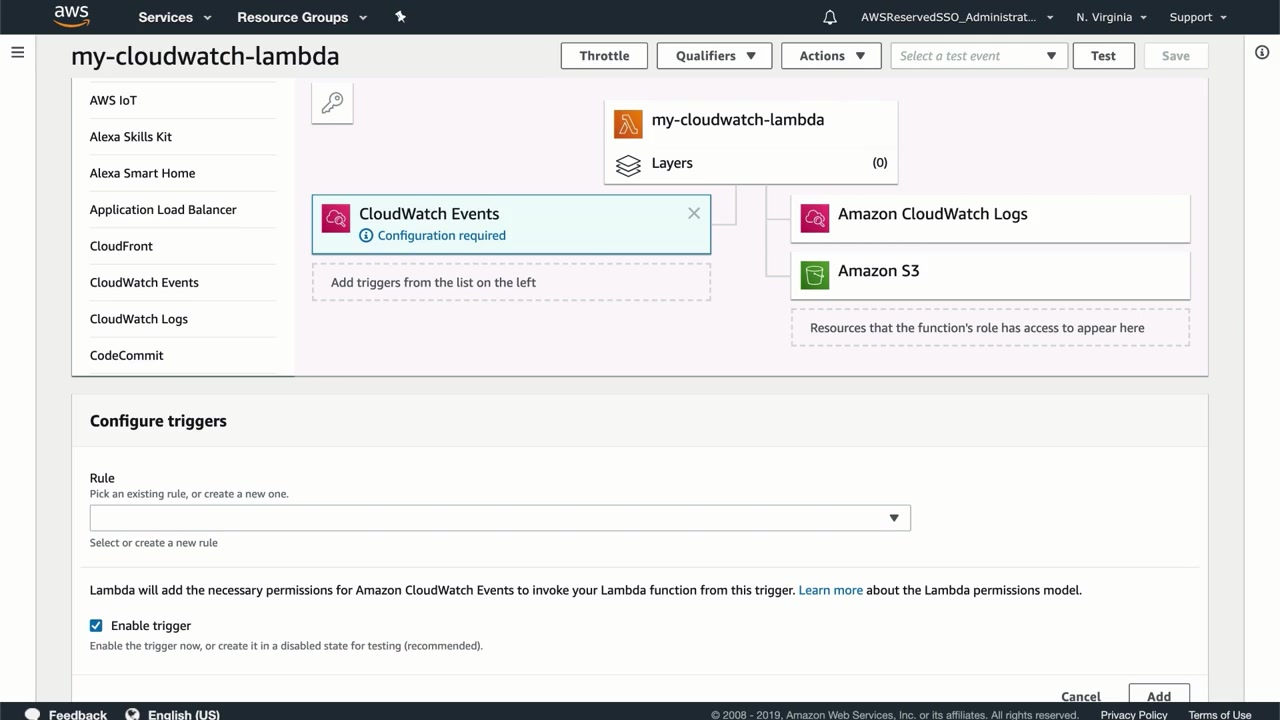Click the Amazon S3 bucket icon
Image resolution: width=1280 pixels, height=720 pixels.
[815, 274]
